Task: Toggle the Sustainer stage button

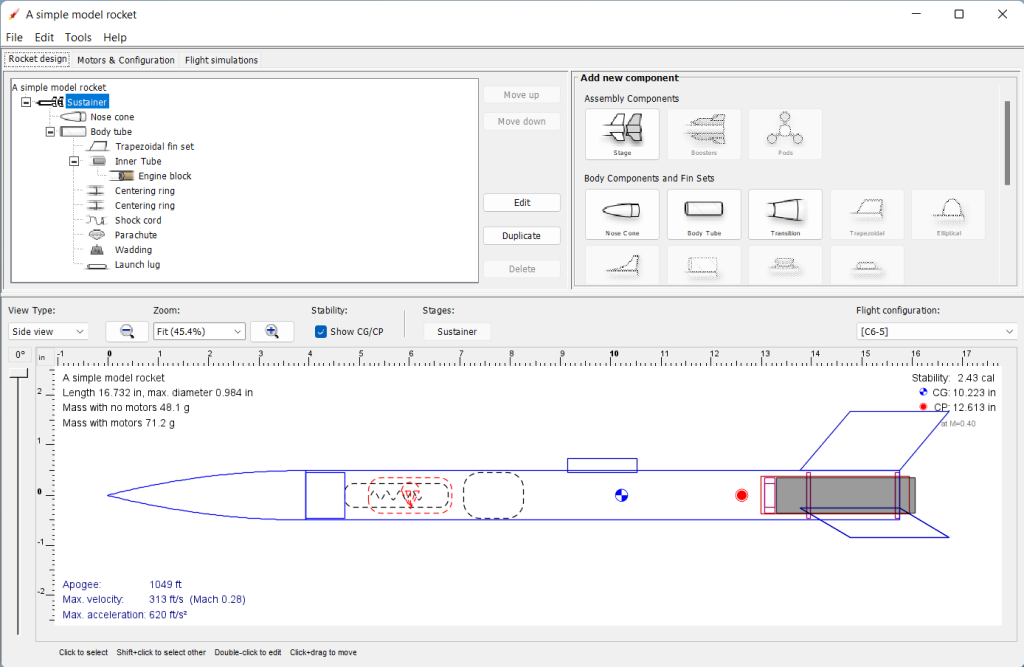Action: tap(456, 331)
